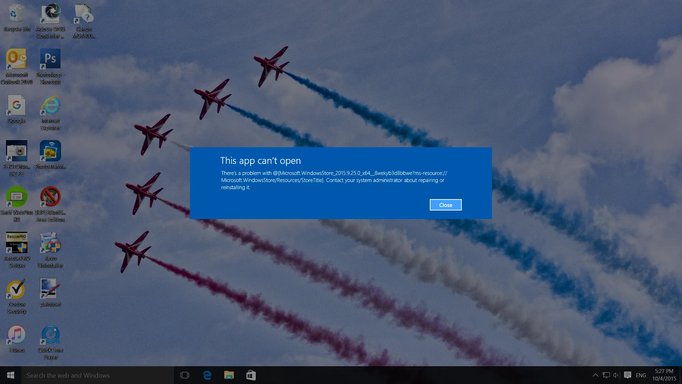Open the taskbar clock showing 5:27 PM
682x384 pixels.
664,375
